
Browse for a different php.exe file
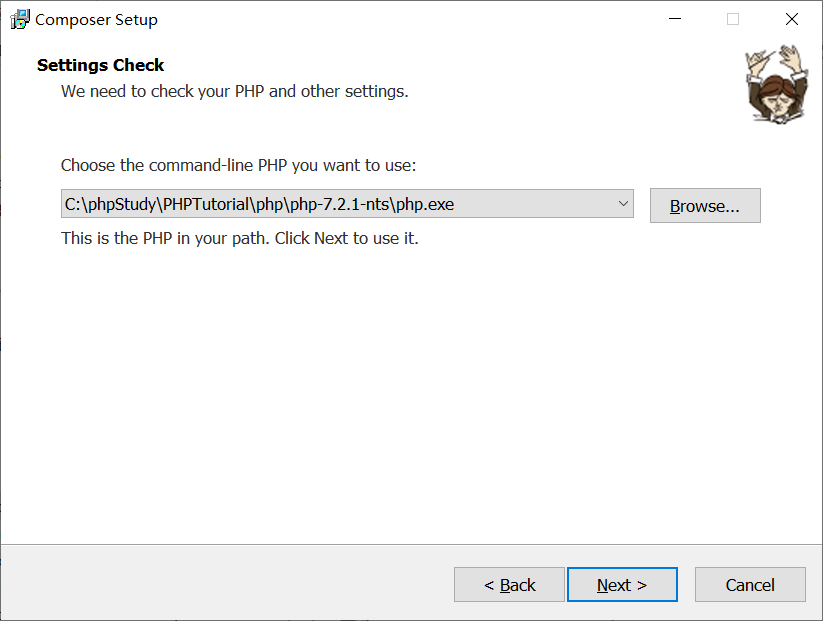tap(705, 204)
